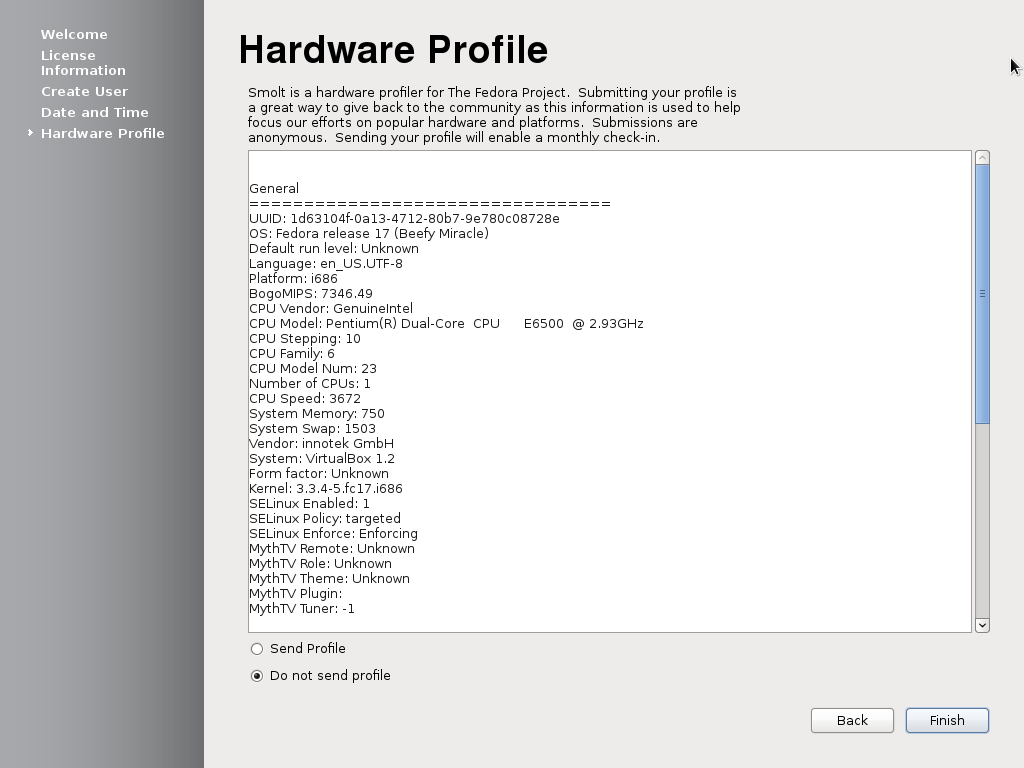Screen dimensions: 1024x768
Task: Click 'Kernel: 3.3.4-5.fc17.i686' line
Action: [x=326, y=489]
